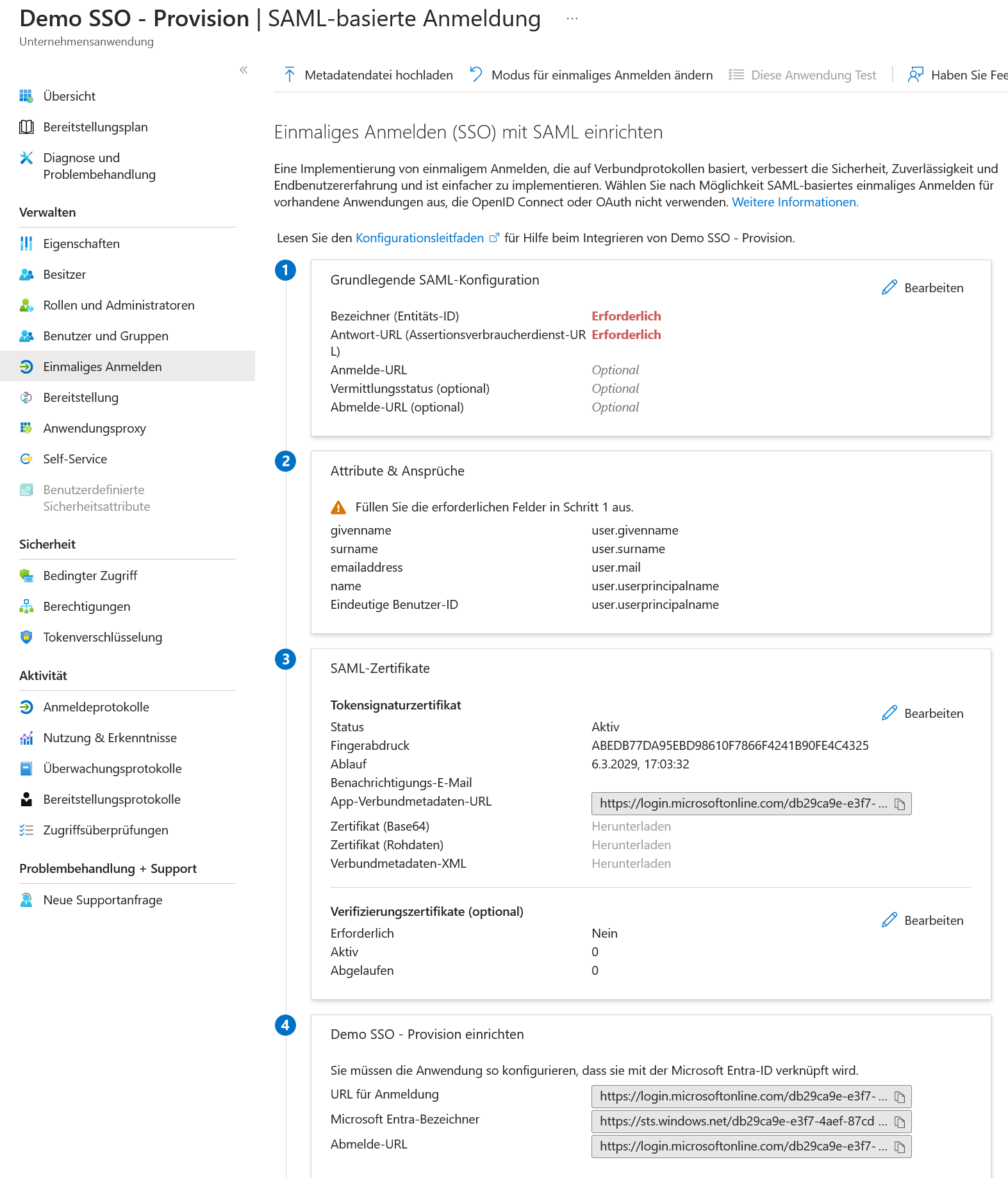Select the Eigenschaften sidebar entry
The width and height of the screenshot is (1008, 1178).
[128, 244]
